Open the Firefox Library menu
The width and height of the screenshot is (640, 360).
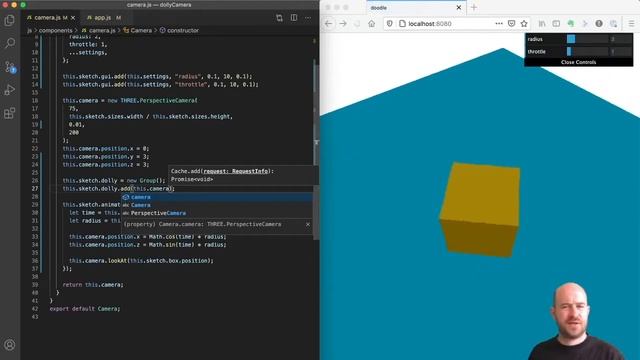[x=542, y=24]
